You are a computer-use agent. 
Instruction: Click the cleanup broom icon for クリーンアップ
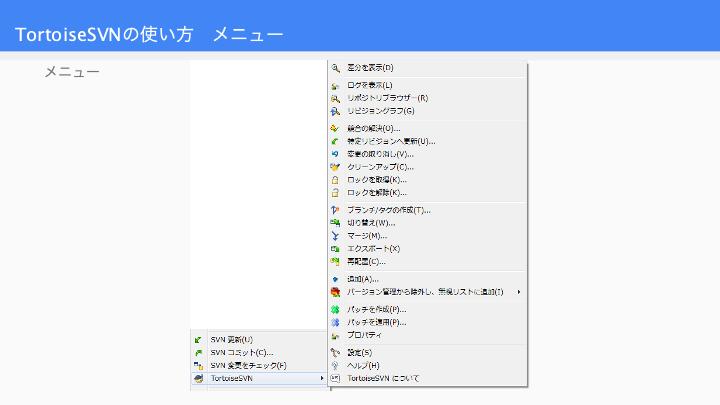(335, 167)
